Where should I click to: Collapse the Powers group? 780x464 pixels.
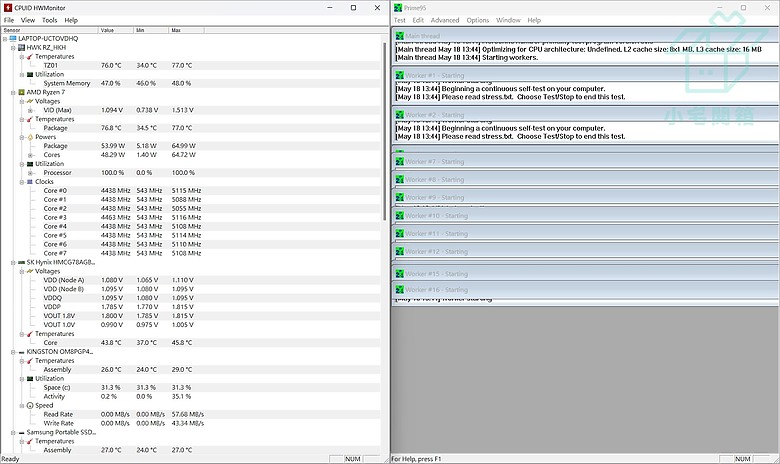coord(22,137)
